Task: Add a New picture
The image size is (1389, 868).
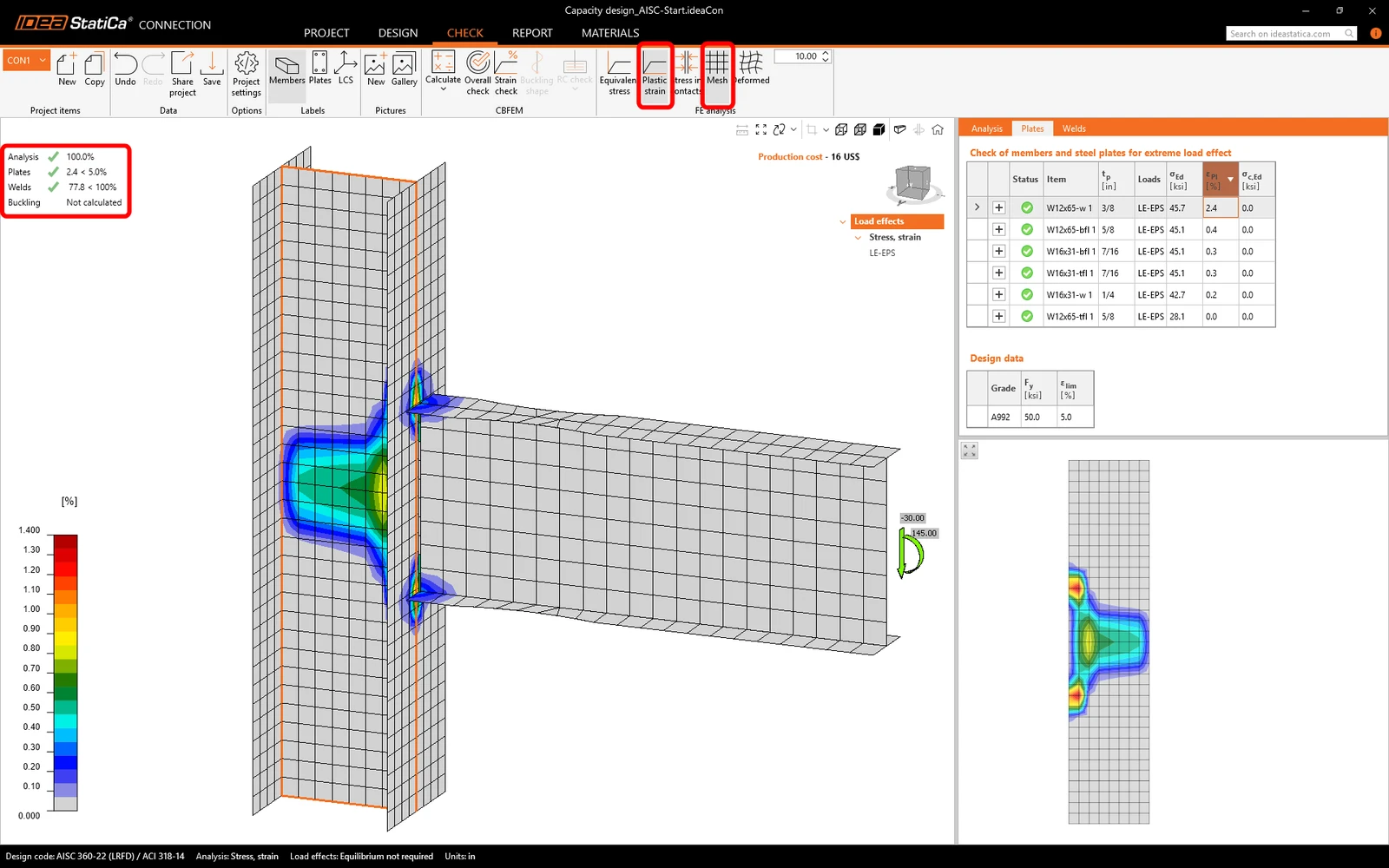Action: tap(376, 69)
